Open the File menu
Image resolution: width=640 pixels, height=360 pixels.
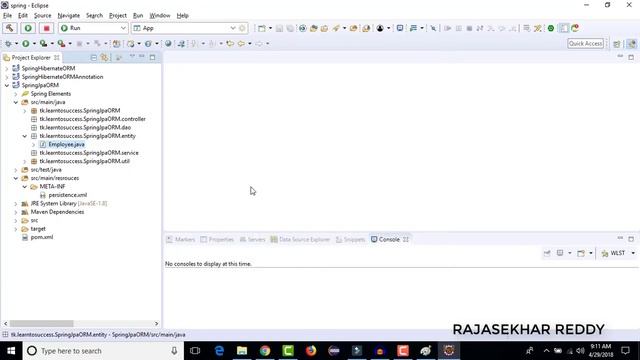coord(7,16)
